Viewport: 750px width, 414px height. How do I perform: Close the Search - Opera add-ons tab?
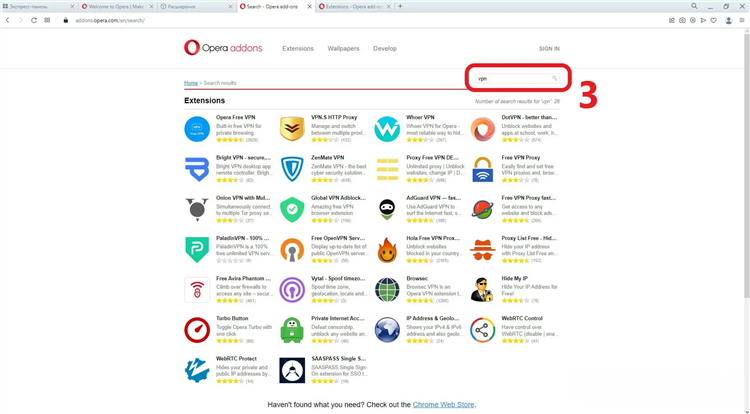pyautogui.click(x=309, y=7)
